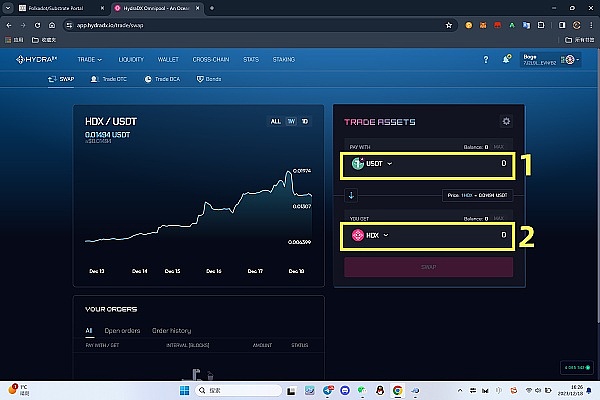The height and width of the screenshot is (400, 600).
Task: Click the switch assets arrow button
Action: click(x=349, y=195)
